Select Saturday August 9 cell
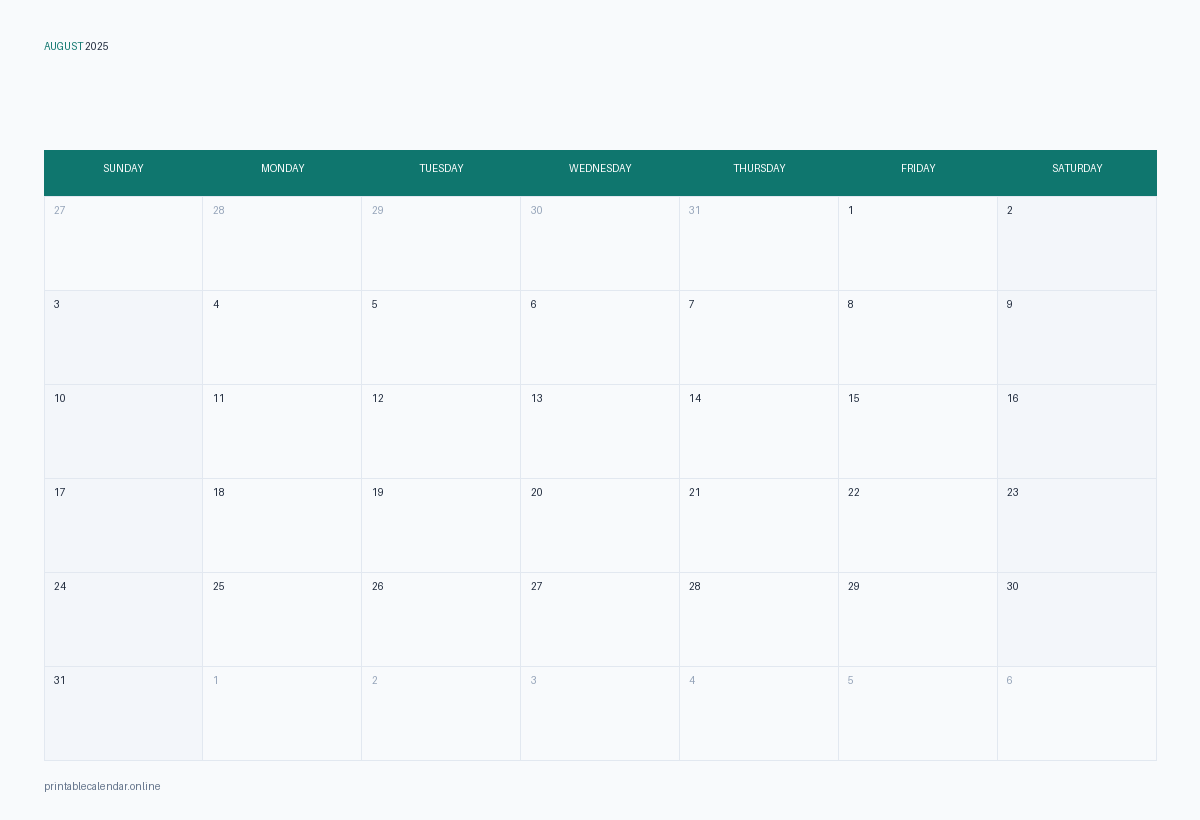Viewport: 1200px width, 820px height. (x=1077, y=338)
